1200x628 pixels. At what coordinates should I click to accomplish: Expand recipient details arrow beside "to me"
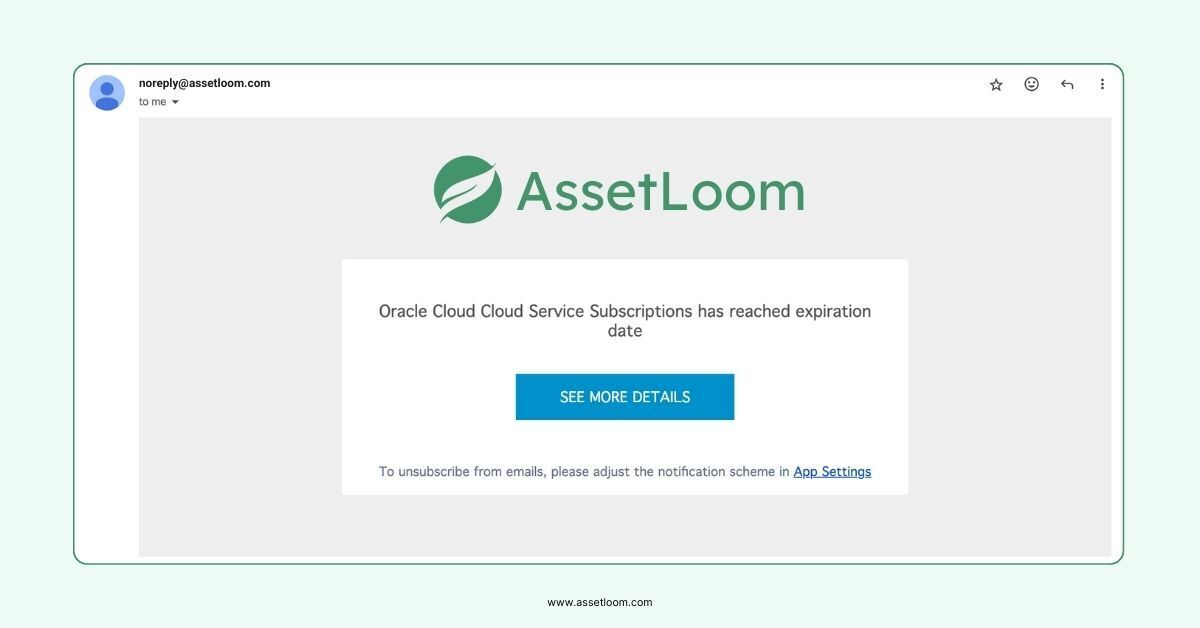tap(175, 102)
